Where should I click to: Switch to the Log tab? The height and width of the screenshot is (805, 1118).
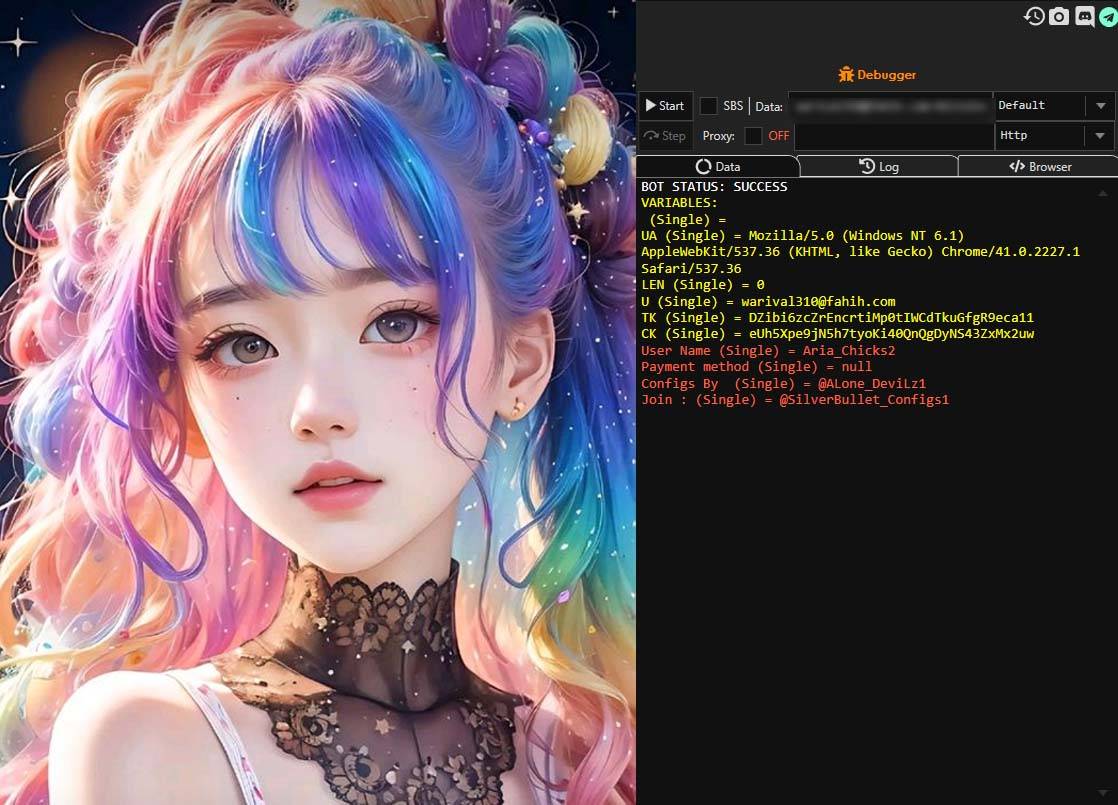tap(878, 166)
